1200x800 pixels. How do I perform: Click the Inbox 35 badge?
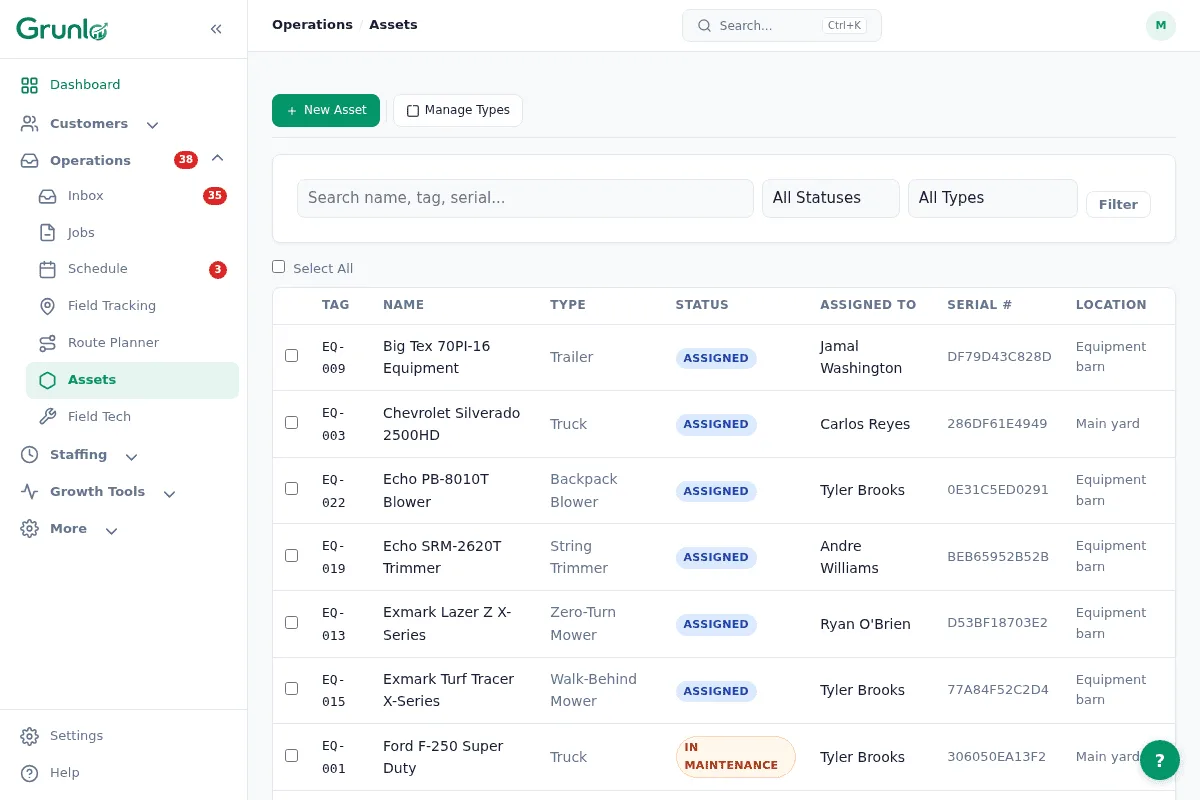click(215, 196)
